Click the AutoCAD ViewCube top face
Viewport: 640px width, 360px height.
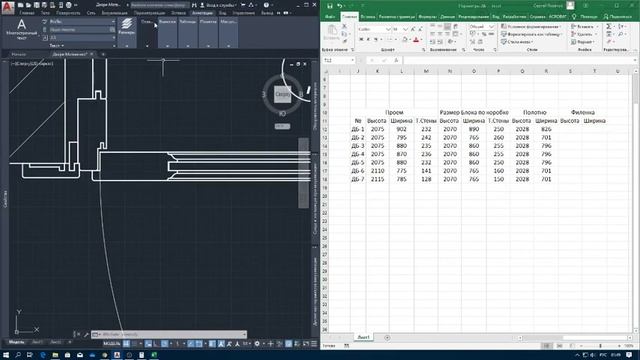tap(282, 94)
